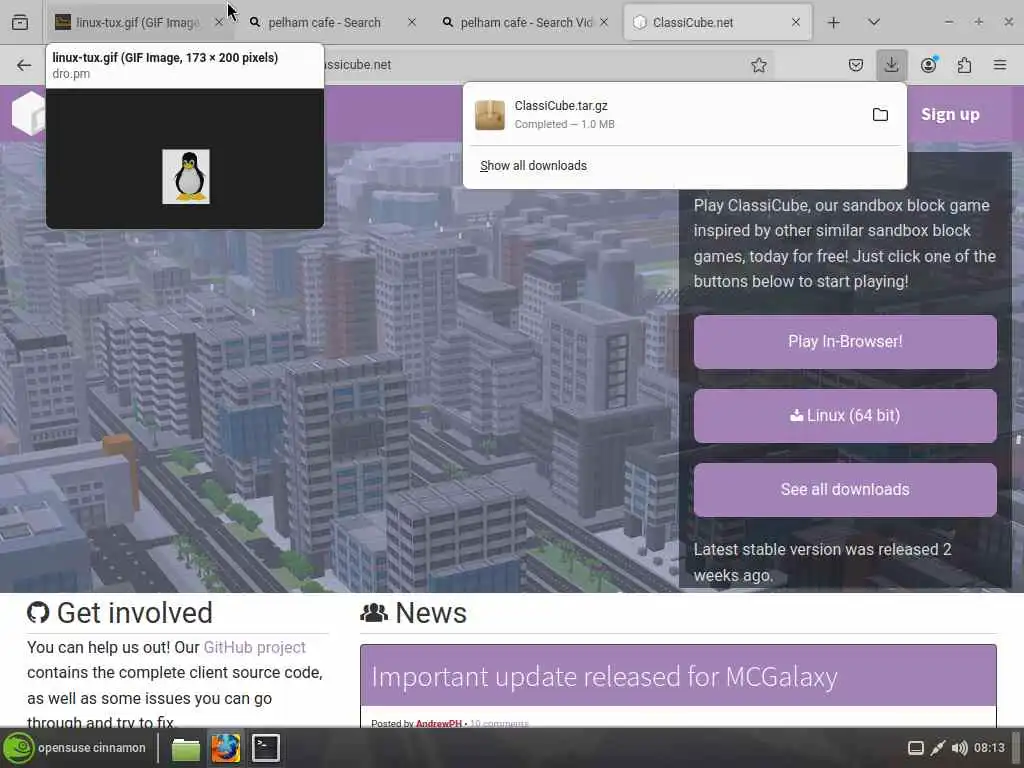Click the See all downloads button
This screenshot has width=1024, height=768.
[845, 489]
